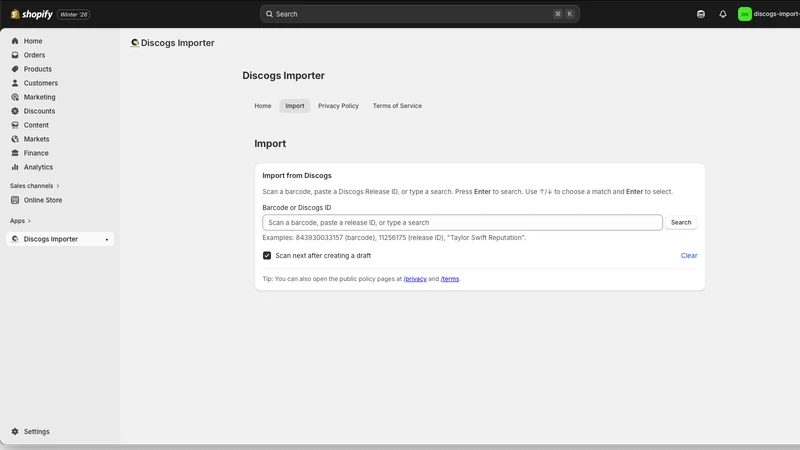The height and width of the screenshot is (450, 800).
Task: Click the Products tag icon
Action: point(15,69)
